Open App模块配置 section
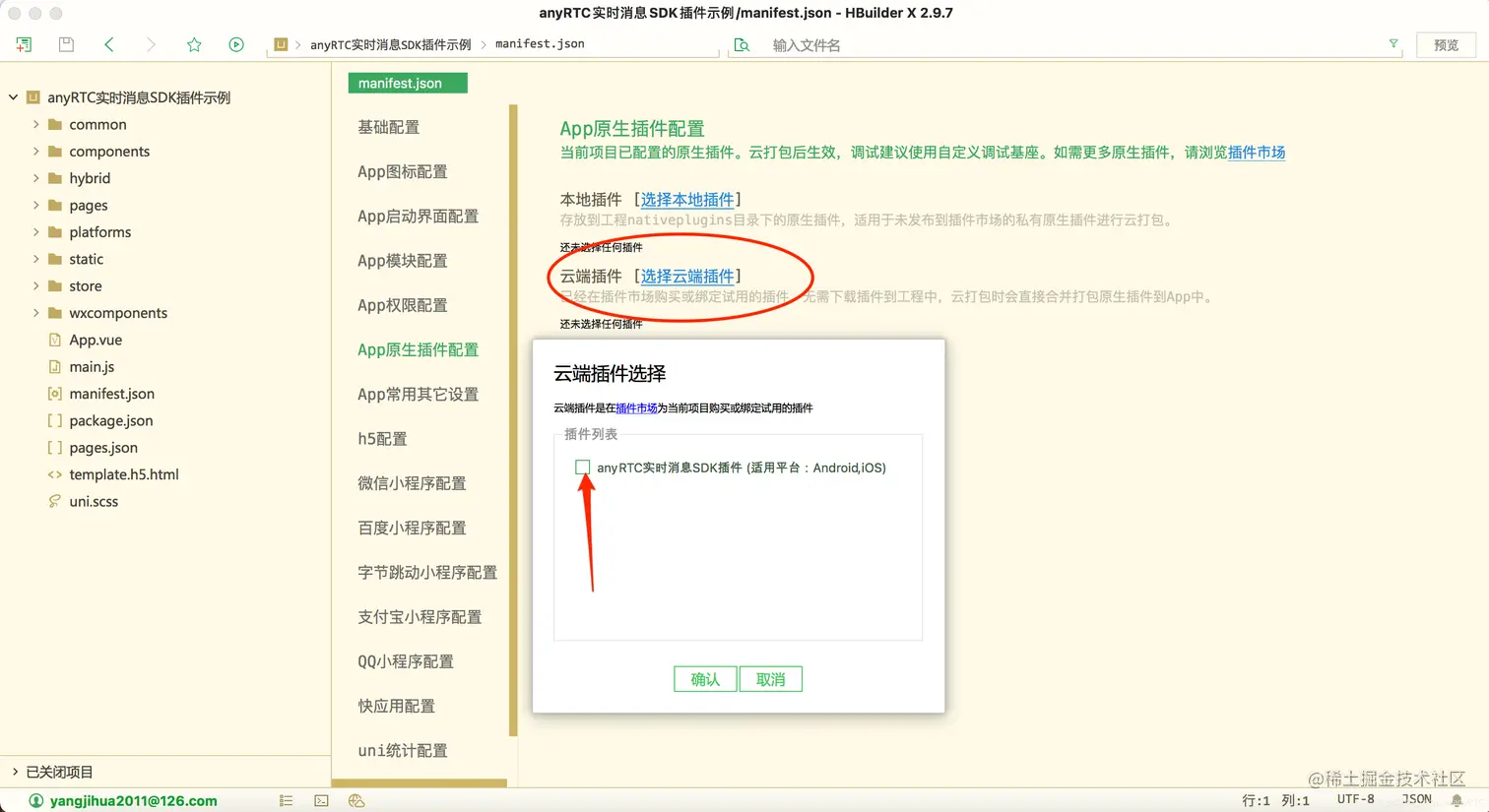 coord(403,261)
